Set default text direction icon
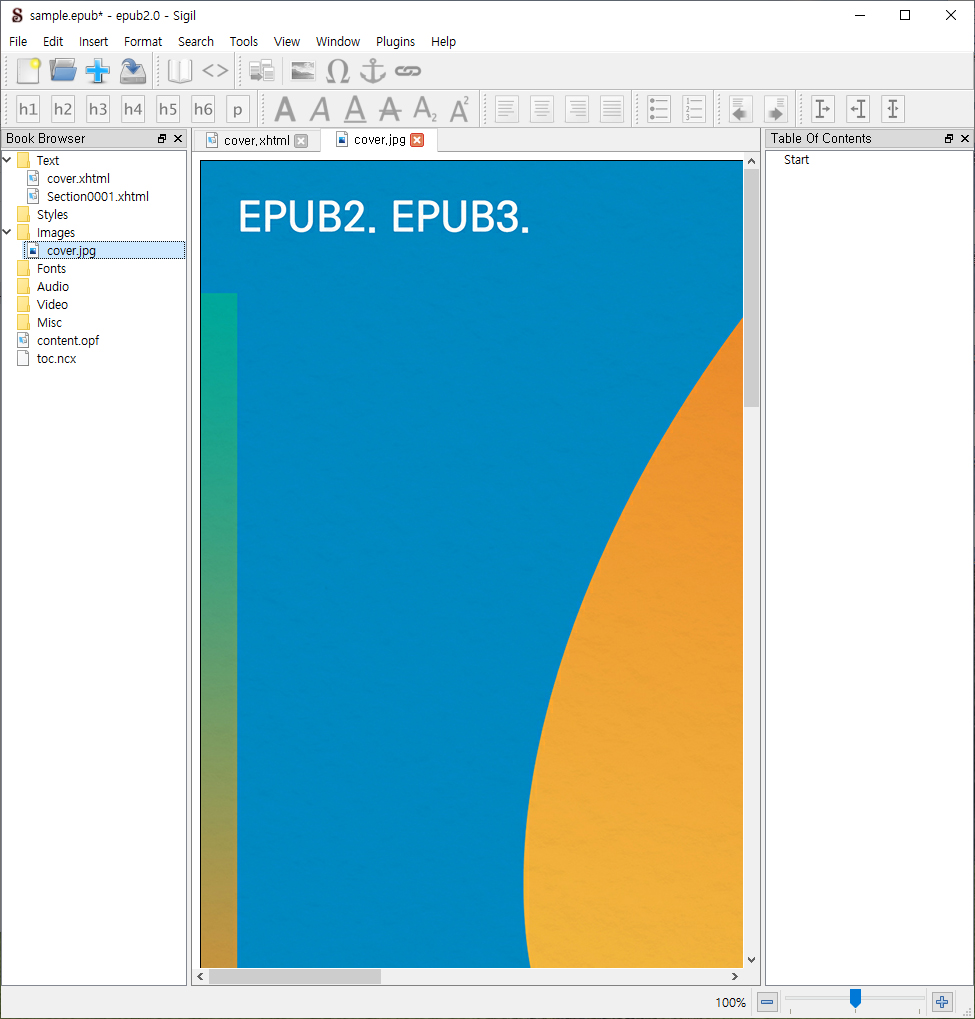This screenshot has height=1019, width=975. (x=893, y=109)
